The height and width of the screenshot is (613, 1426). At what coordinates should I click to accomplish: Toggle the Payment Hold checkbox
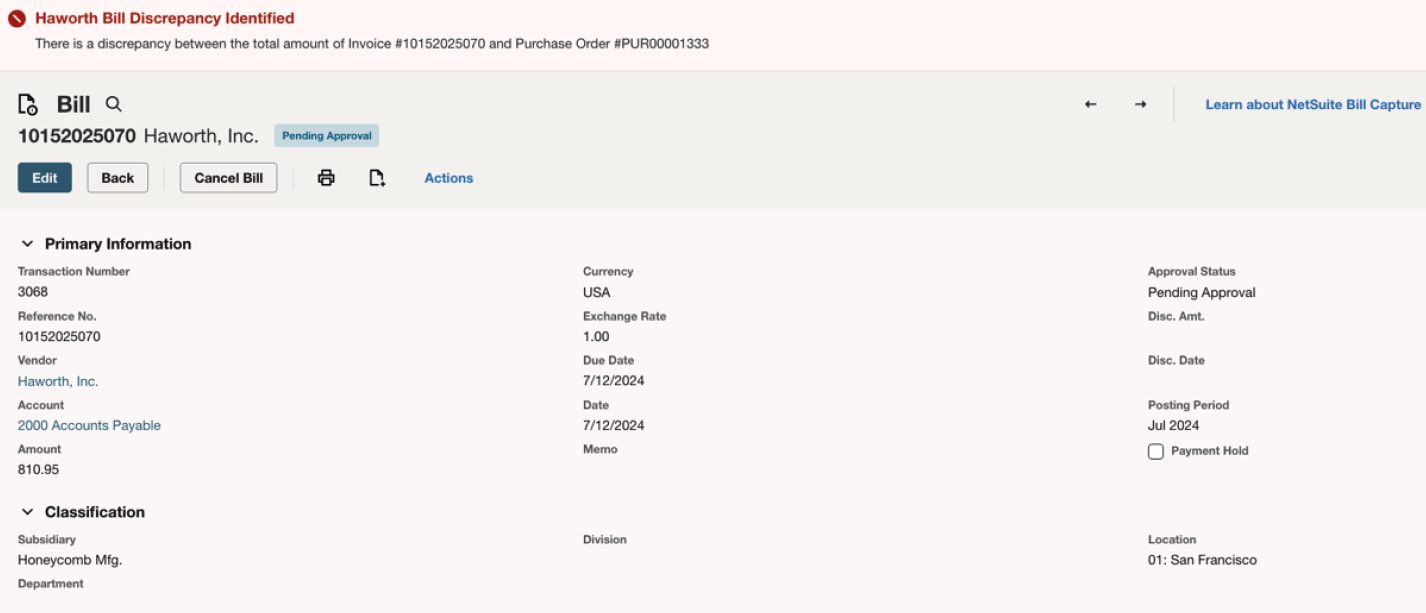pos(1156,452)
